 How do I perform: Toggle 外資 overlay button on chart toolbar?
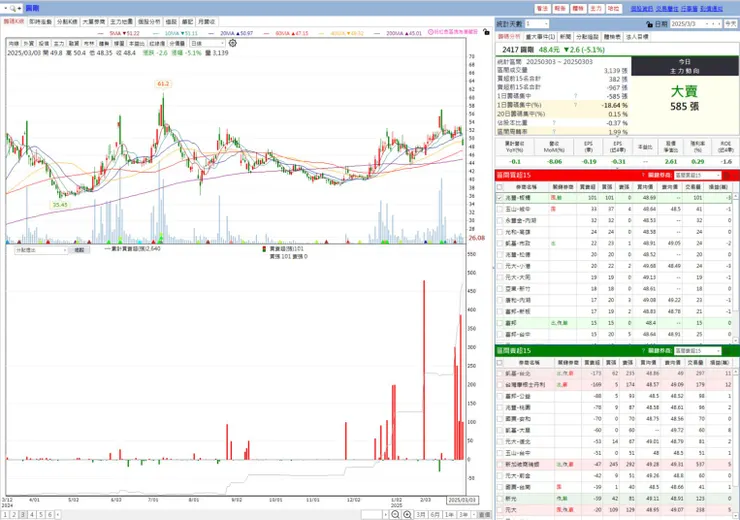click(x=29, y=43)
